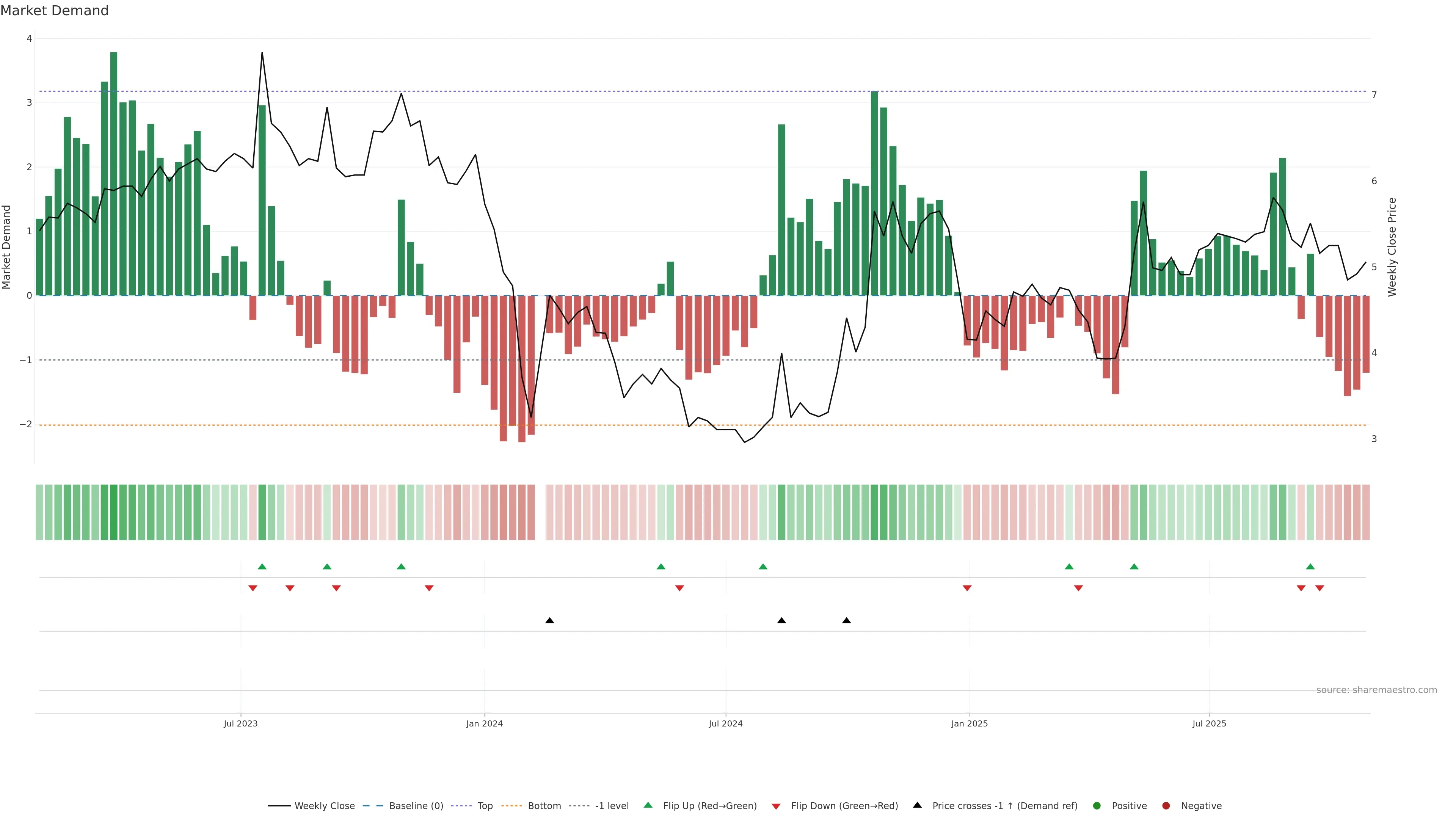
Task: Toggle the -1 level legend entry
Action: click(612, 805)
